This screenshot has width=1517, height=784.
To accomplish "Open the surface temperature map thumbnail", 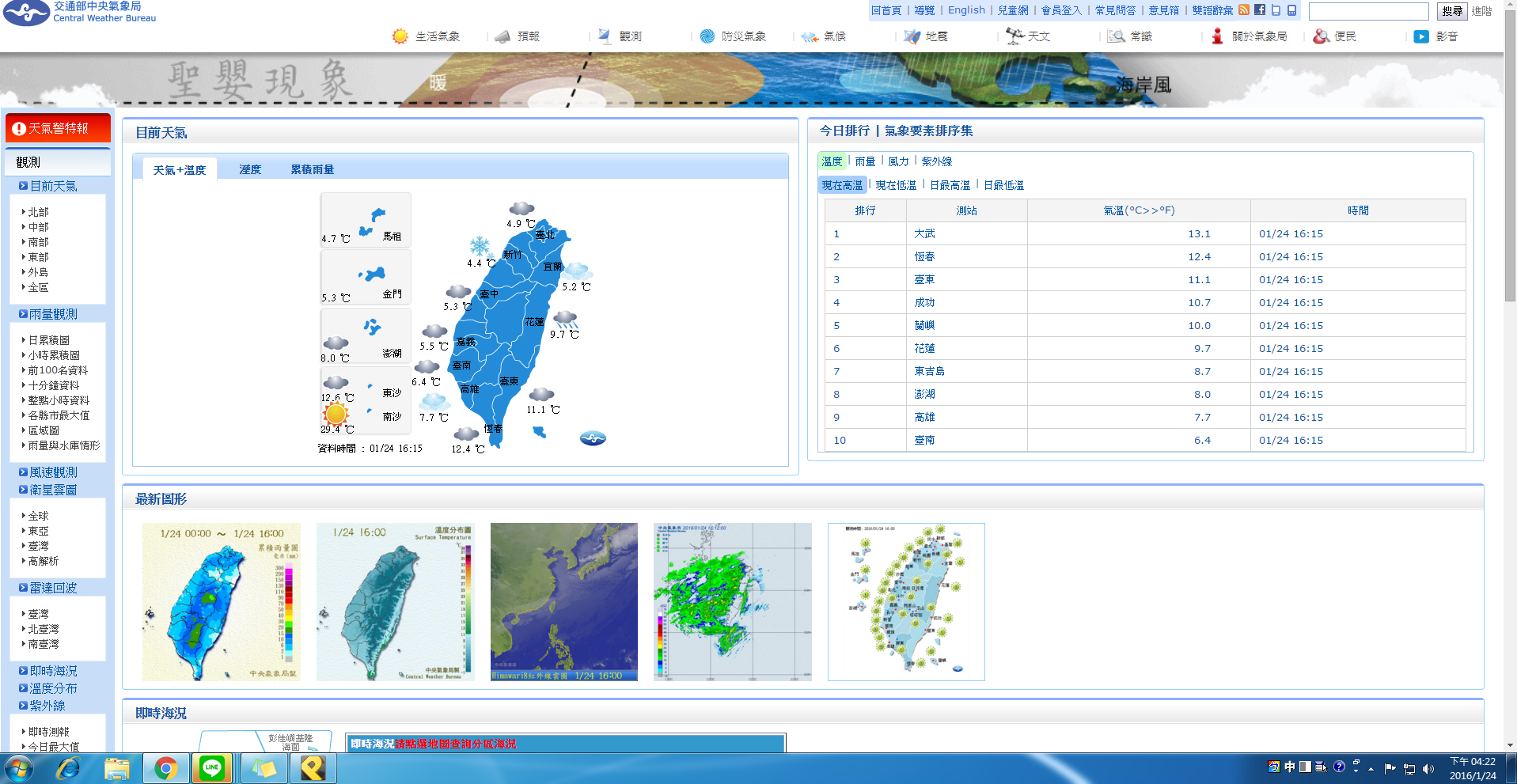I will click(x=396, y=602).
